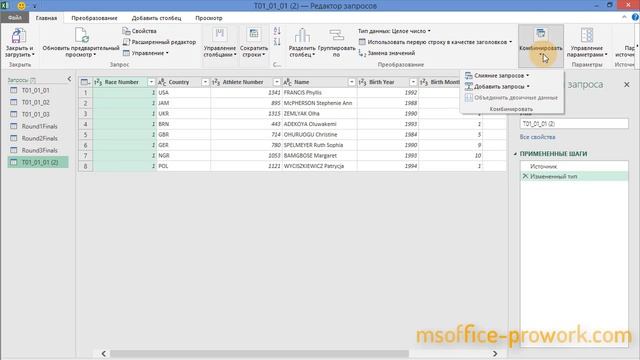
Task: Switch to Главная tab
Action: coord(46,18)
